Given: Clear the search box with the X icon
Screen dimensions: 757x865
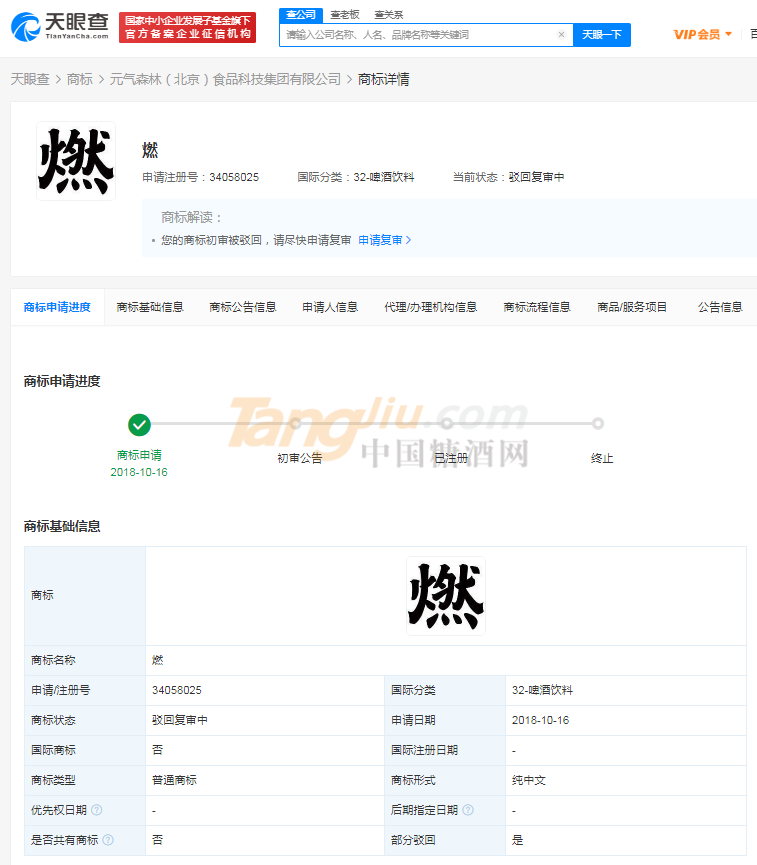Looking at the screenshot, I should 561,35.
